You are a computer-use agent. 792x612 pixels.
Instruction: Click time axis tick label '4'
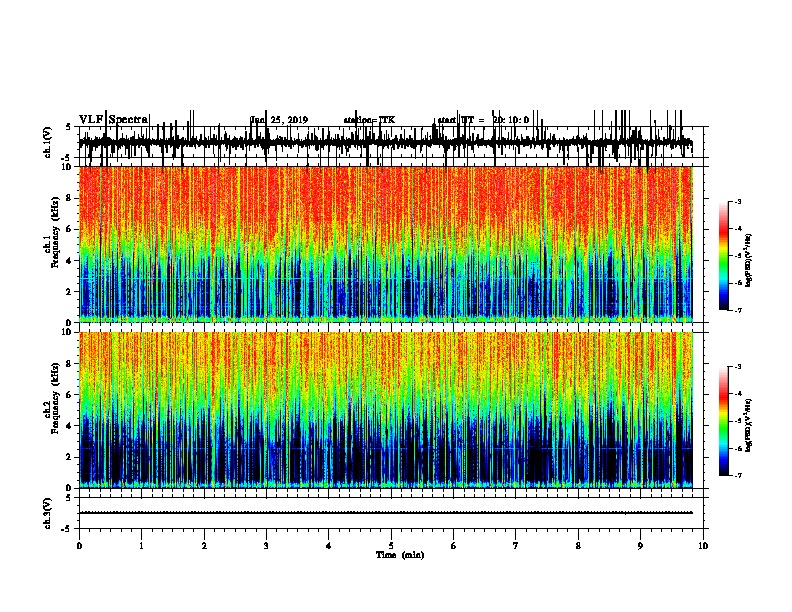coord(329,546)
